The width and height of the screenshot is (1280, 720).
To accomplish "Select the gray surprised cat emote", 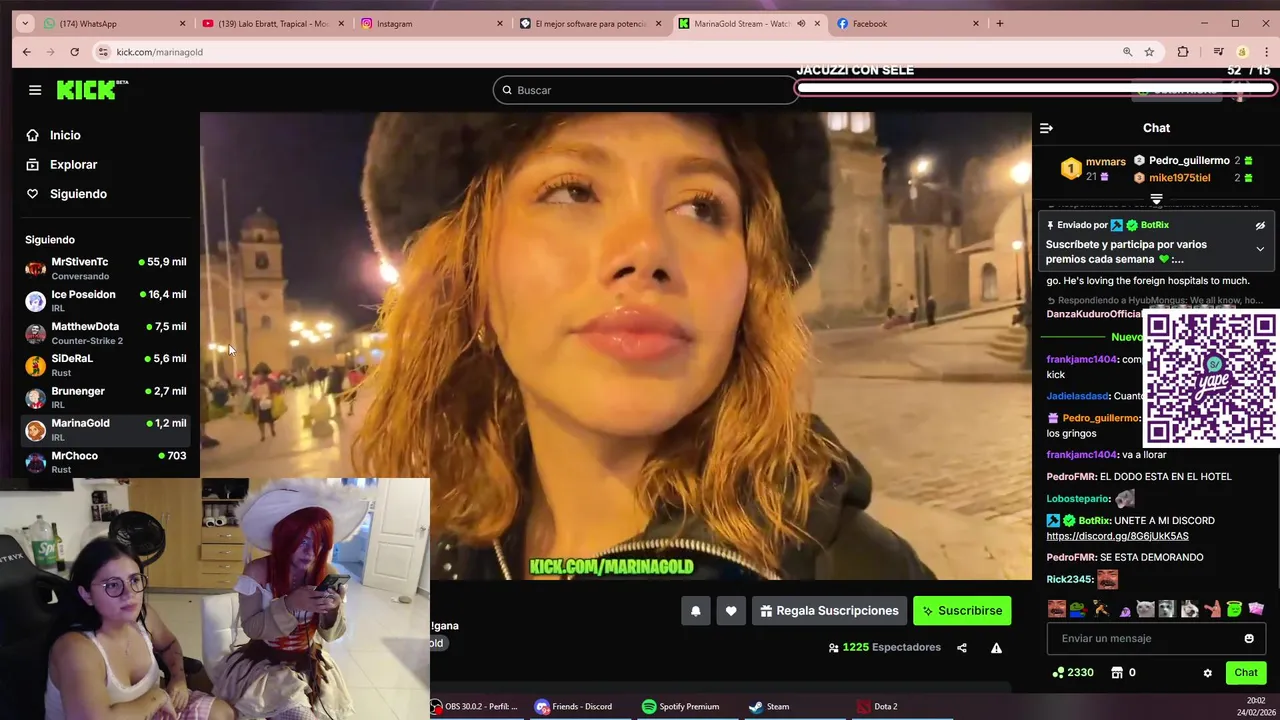I will [x=1168, y=609].
